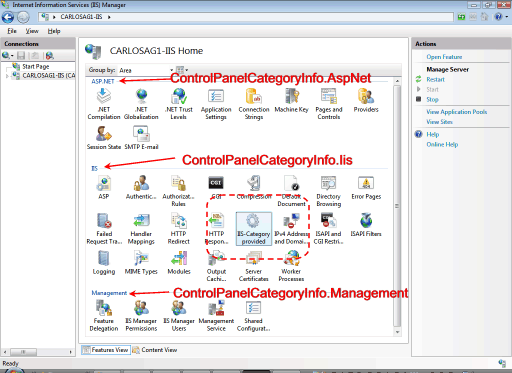The image size is (512, 373).
Task: Click Stop in Manage Server actions
Action: point(432,100)
